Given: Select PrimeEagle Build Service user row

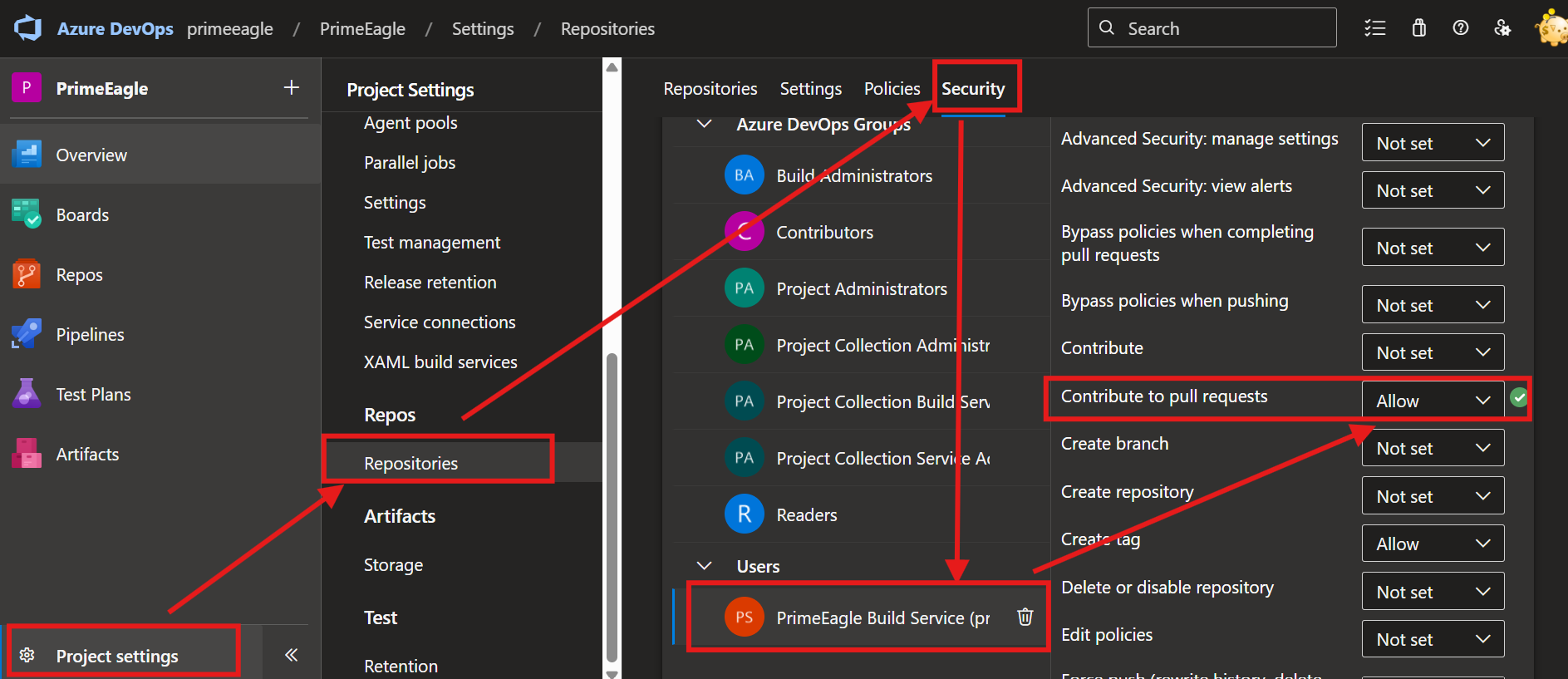Looking at the screenshot, I should [x=861, y=617].
